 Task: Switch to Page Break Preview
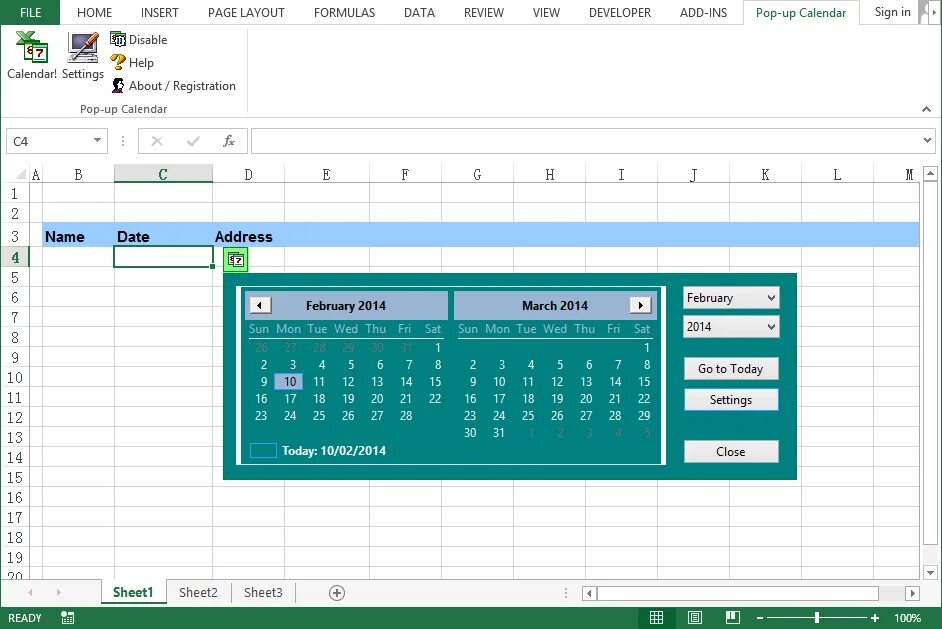(x=732, y=618)
